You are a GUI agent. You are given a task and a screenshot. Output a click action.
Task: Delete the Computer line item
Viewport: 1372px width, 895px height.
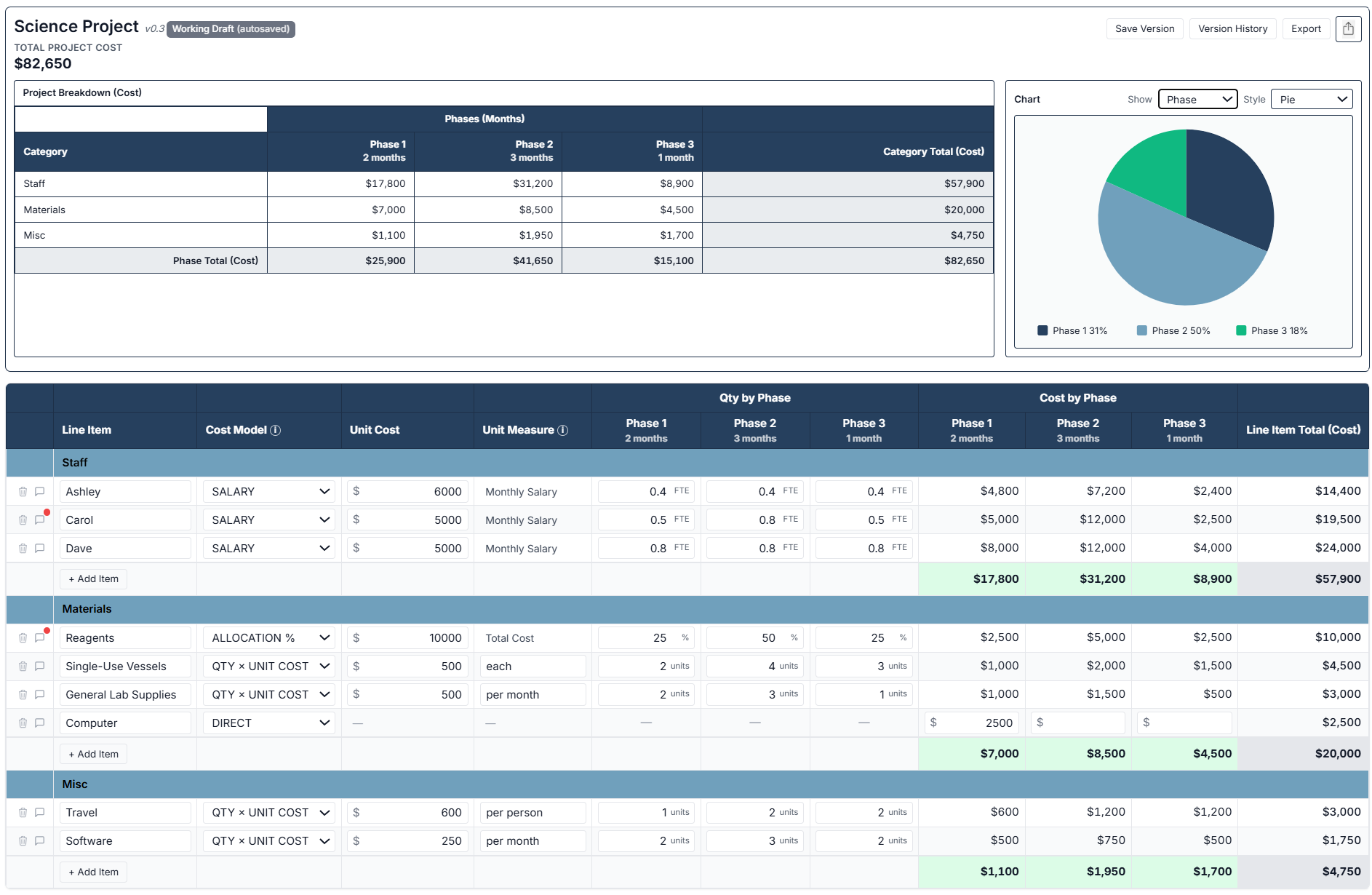[23, 723]
